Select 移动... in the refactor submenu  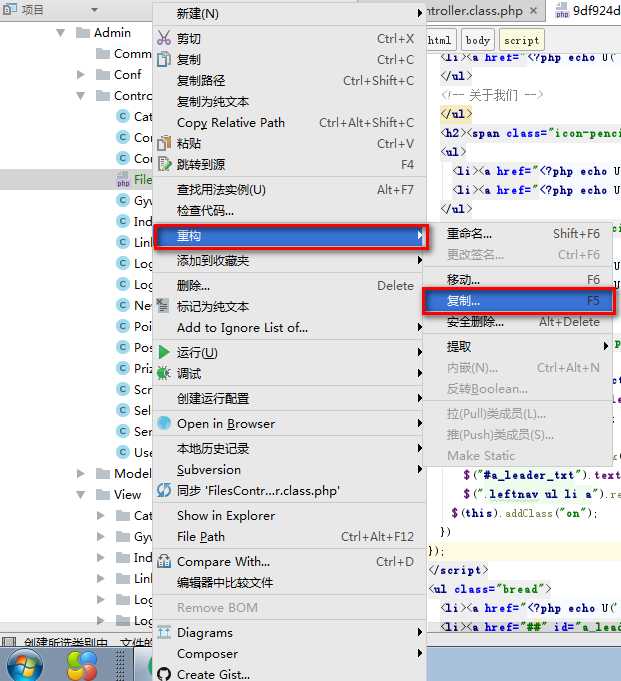519,280
